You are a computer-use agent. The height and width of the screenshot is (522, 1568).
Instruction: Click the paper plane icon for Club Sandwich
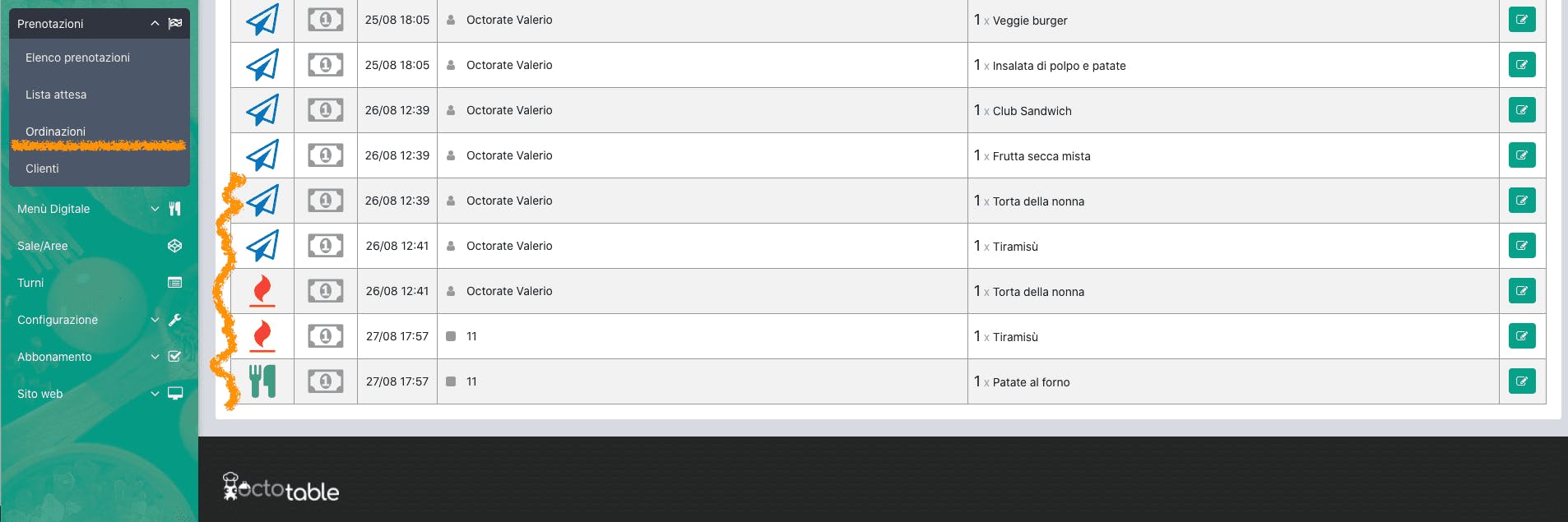pos(262,110)
